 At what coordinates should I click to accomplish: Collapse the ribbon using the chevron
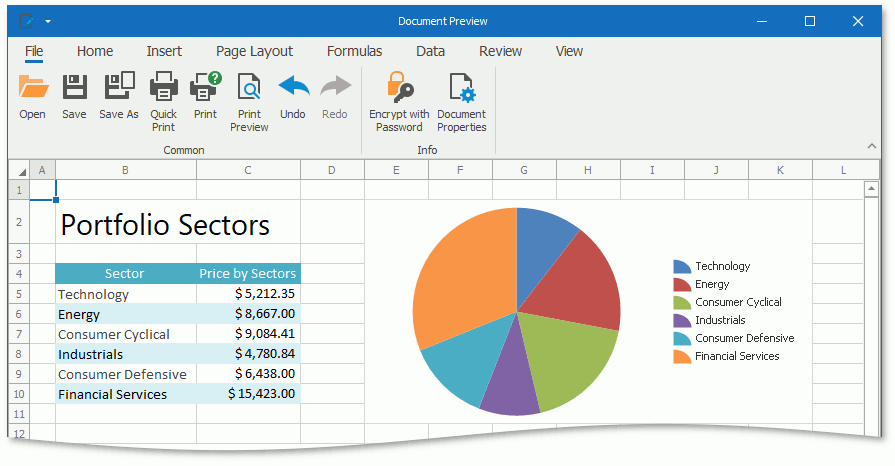click(871, 146)
